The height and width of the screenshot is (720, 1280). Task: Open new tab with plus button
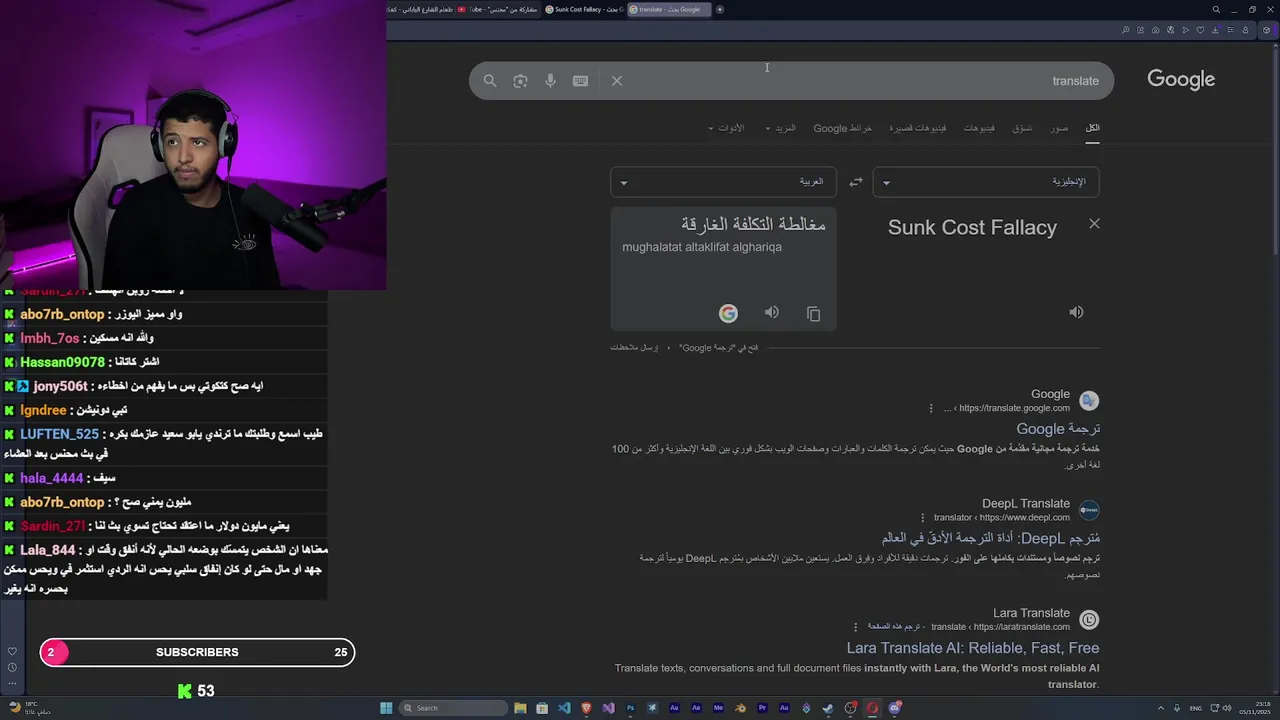pyautogui.click(x=720, y=9)
